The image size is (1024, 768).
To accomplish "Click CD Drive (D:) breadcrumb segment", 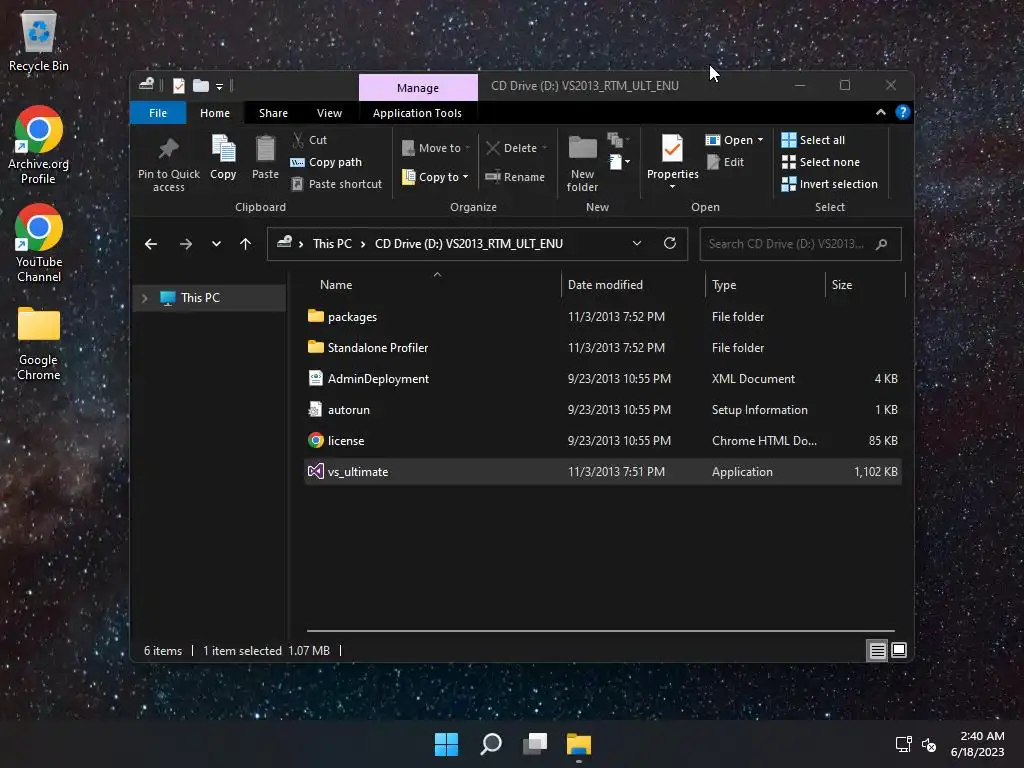I will point(468,244).
